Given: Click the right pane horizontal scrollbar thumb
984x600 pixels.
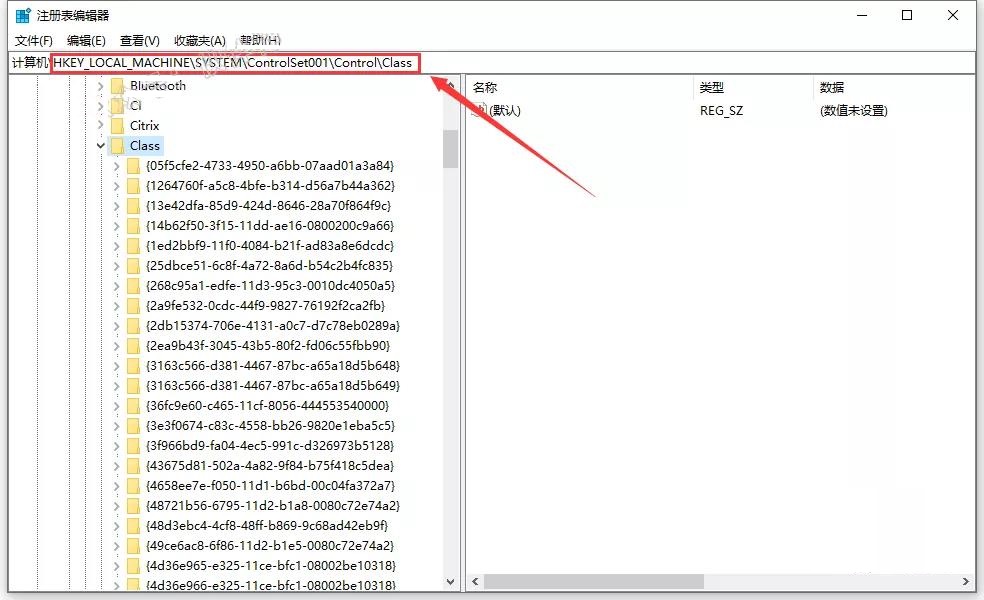Looking at the screenshot, I should click(x=594, y=582).
